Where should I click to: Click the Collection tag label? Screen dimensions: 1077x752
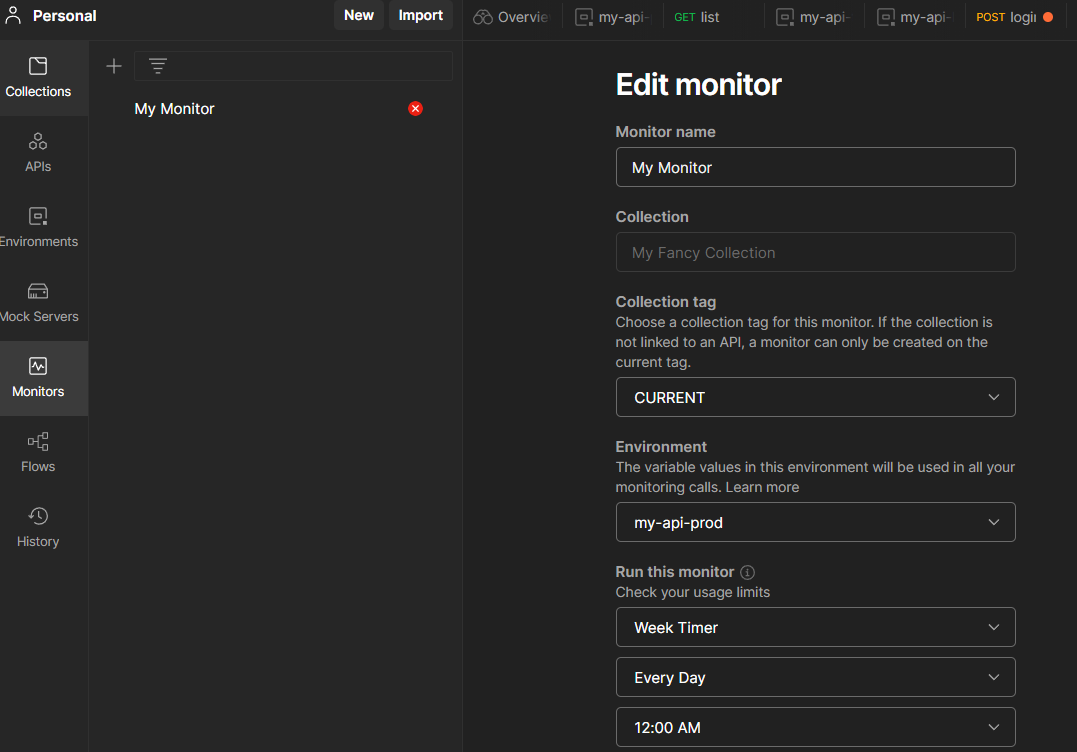[x=666, y=301]
